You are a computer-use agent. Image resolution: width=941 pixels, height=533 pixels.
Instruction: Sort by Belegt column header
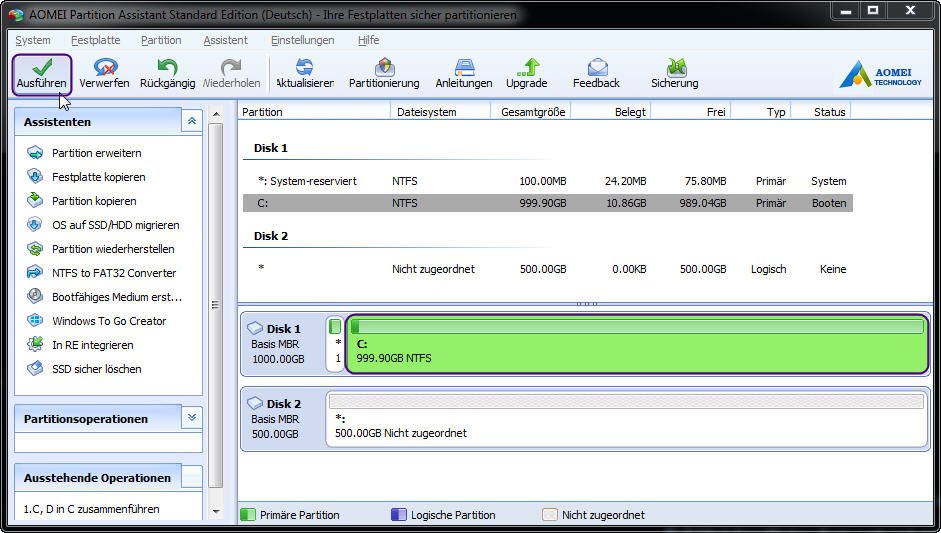610,112
